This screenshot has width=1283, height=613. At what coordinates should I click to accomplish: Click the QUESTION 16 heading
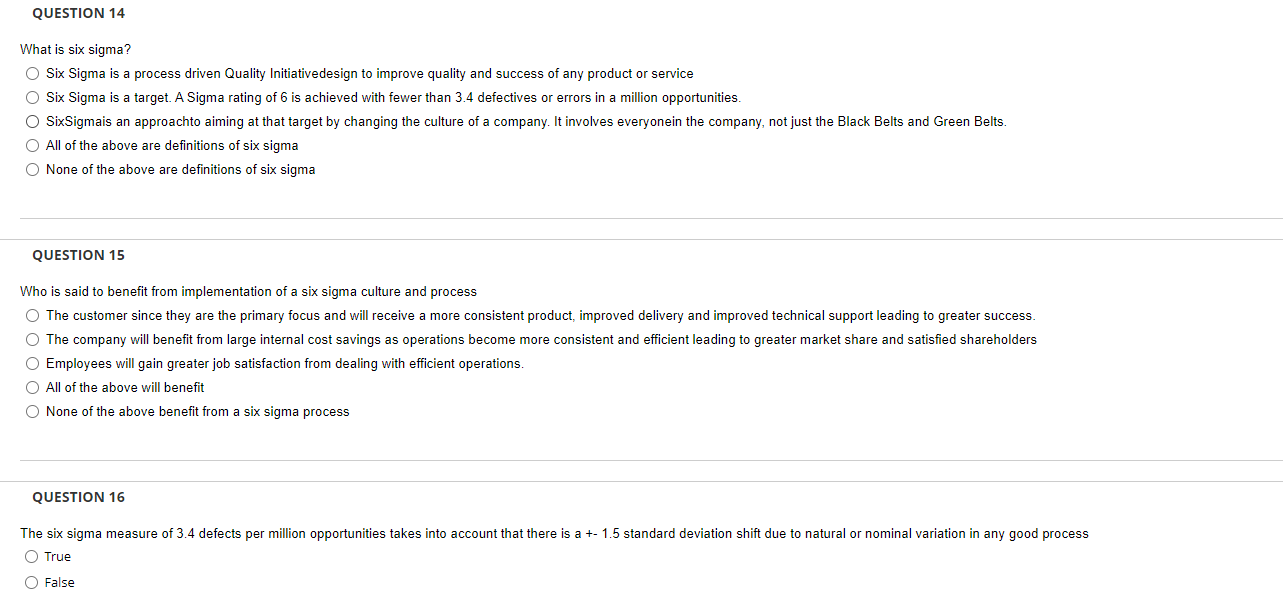point(78,497)
